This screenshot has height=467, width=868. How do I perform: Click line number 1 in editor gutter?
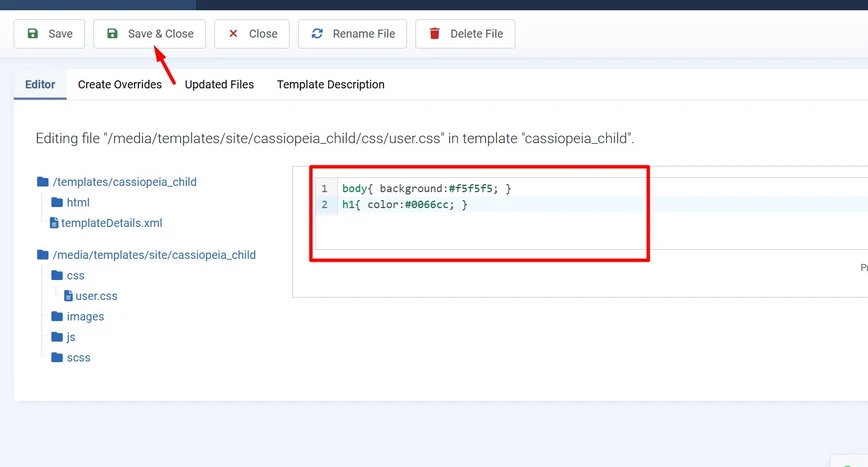point(324,189)
